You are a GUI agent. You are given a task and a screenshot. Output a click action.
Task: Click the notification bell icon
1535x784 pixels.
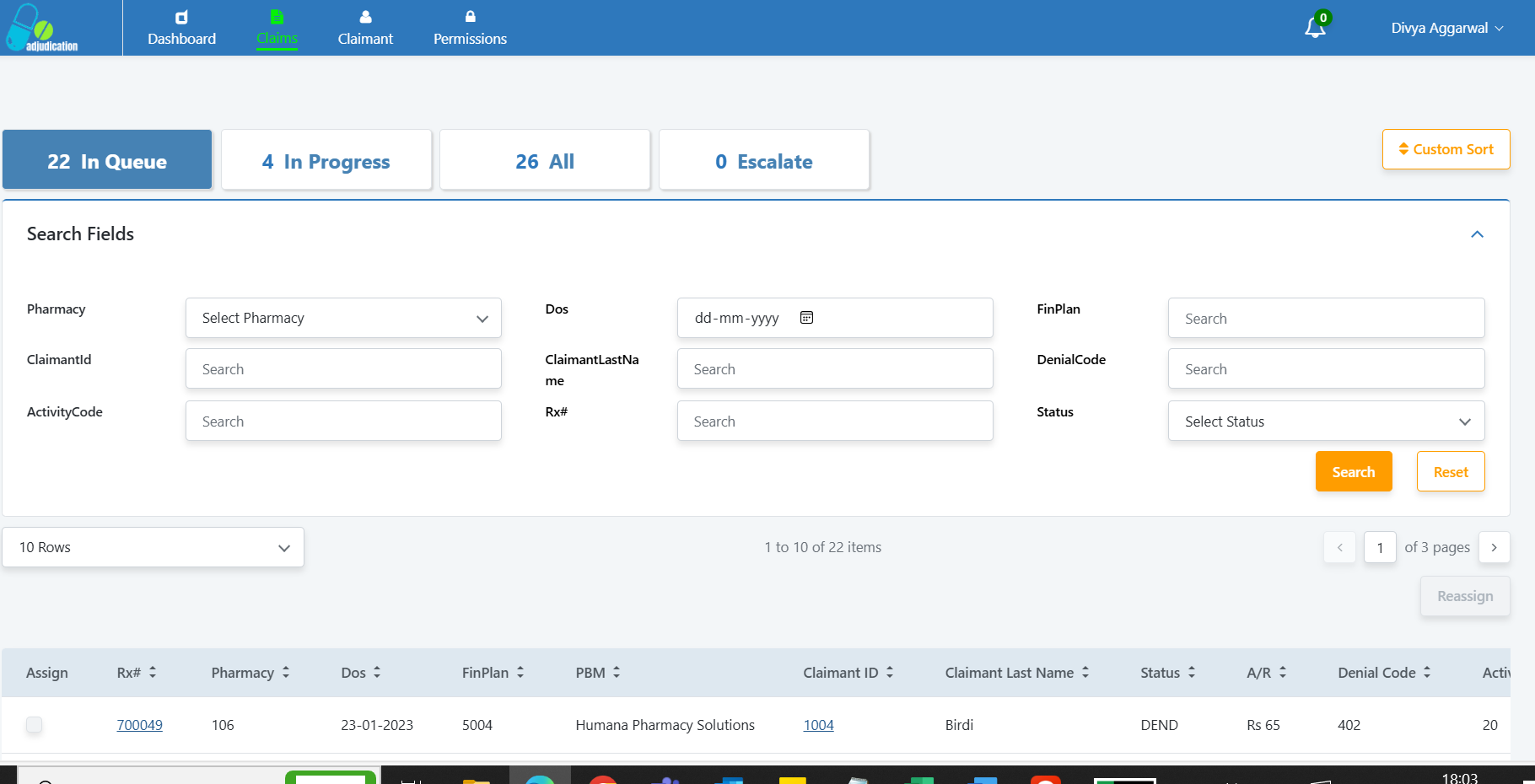[x=1314, y=28]
